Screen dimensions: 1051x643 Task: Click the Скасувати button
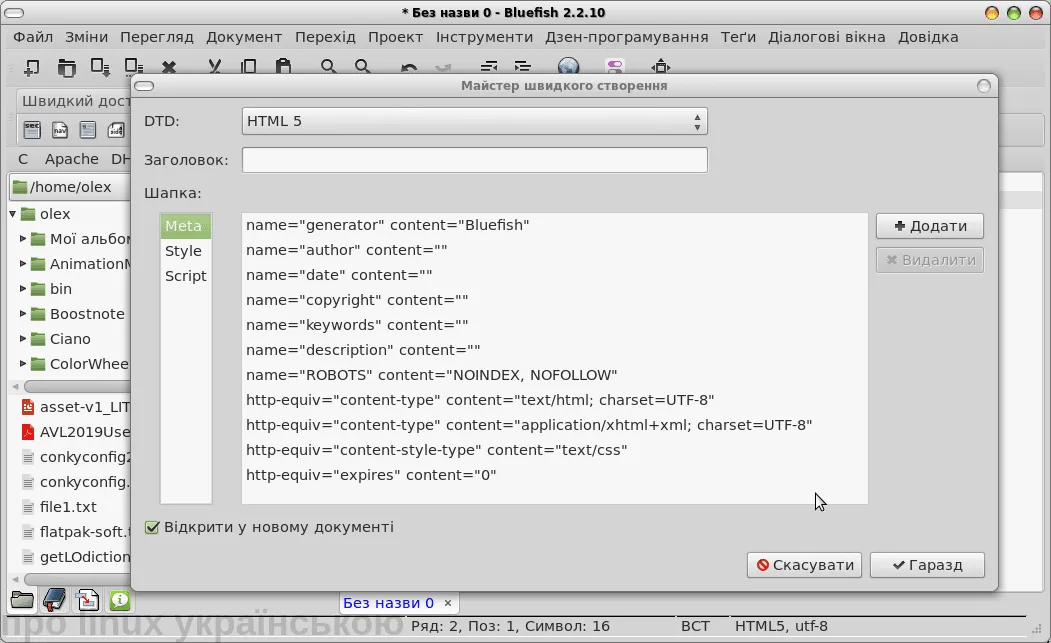point(804,565)
